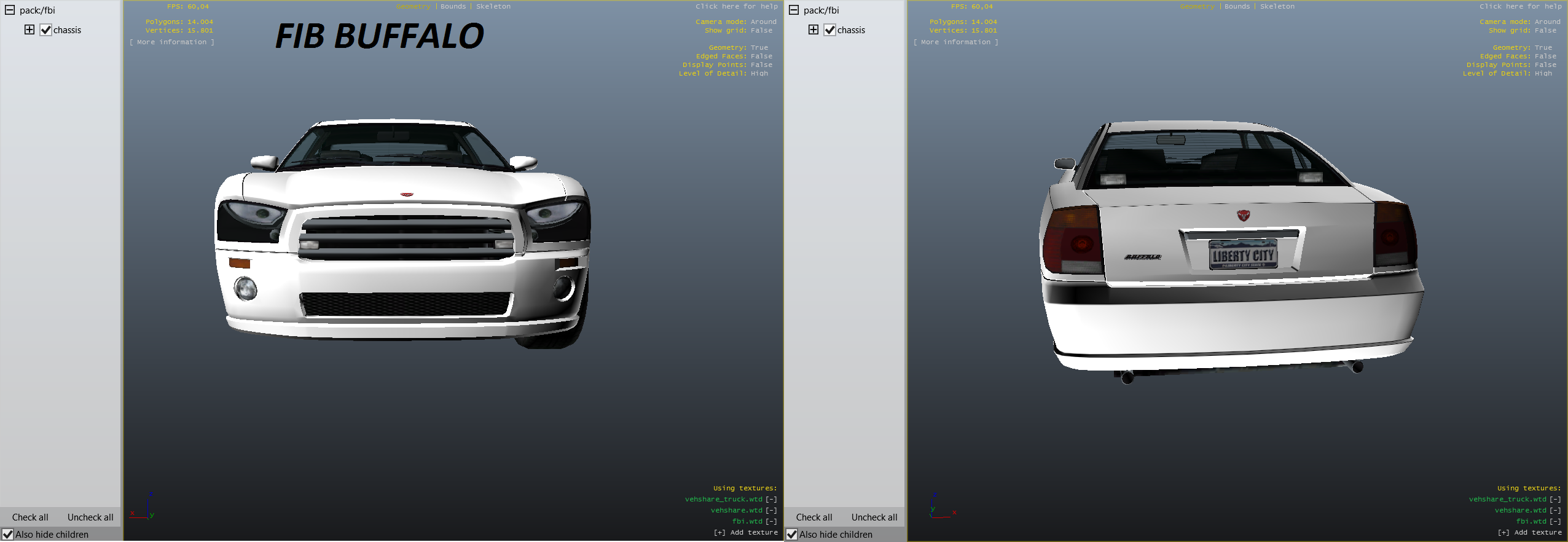
Task: Click Polygons count in left viewer
Action: pos(179,22)
